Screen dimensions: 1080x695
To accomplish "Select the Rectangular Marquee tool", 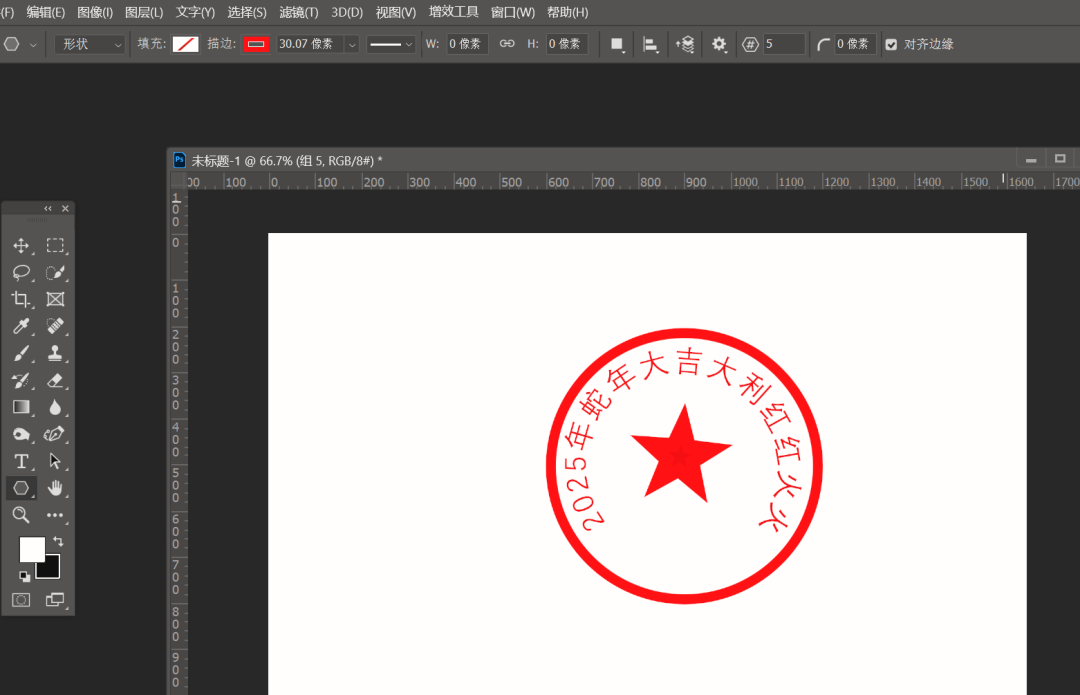I will click(55, 246).
